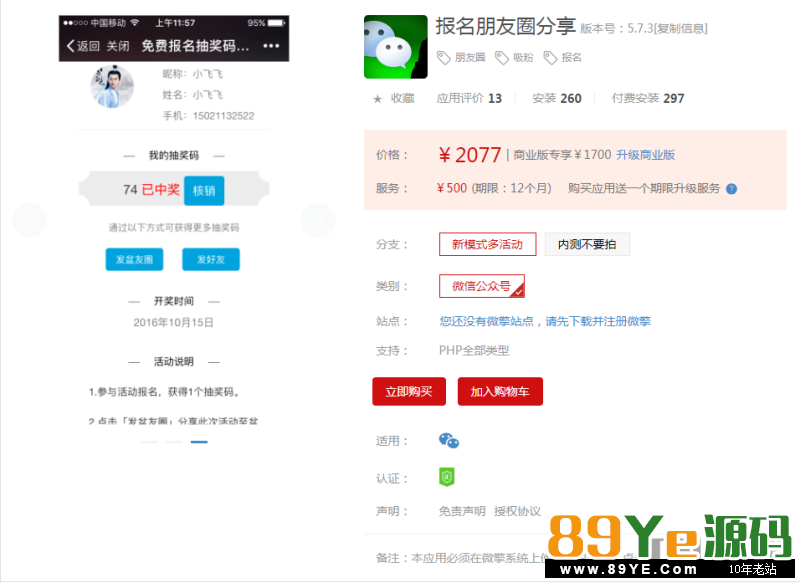Open the 免责声明 link
The image size is (800, 583).
[462, 511]
